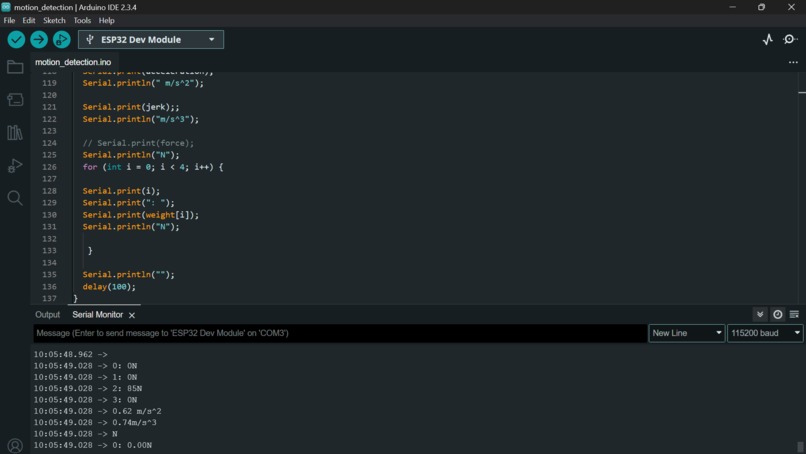This screenshot has height=454, width=806.
Task: Click the for loop line in editor
Action: [153, 167]
